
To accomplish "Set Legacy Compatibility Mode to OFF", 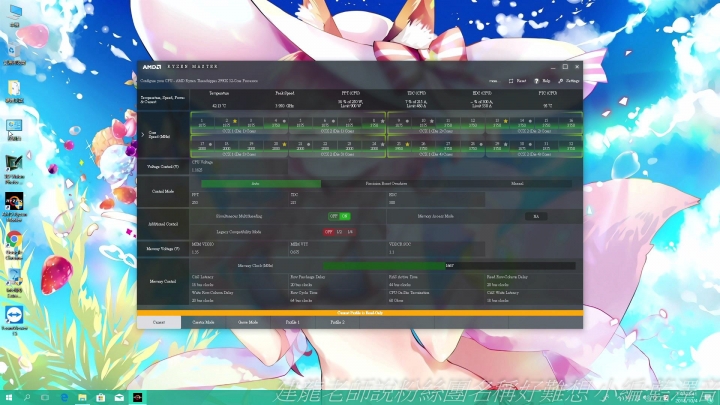I will [329, 232].
